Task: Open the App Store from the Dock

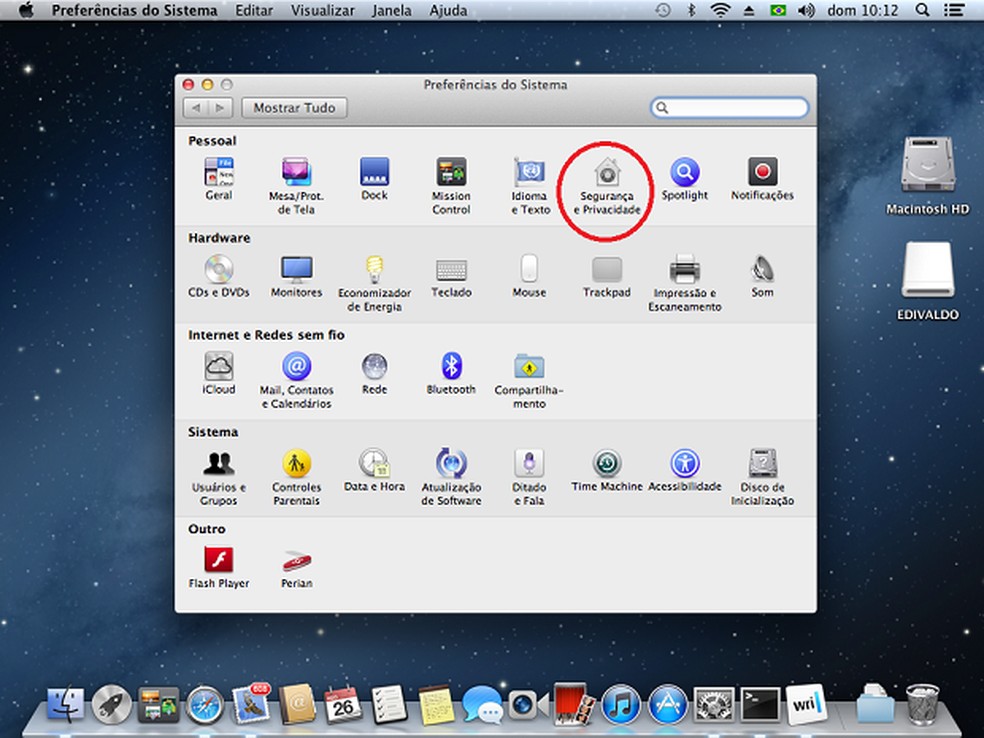Action: [667, 705]
